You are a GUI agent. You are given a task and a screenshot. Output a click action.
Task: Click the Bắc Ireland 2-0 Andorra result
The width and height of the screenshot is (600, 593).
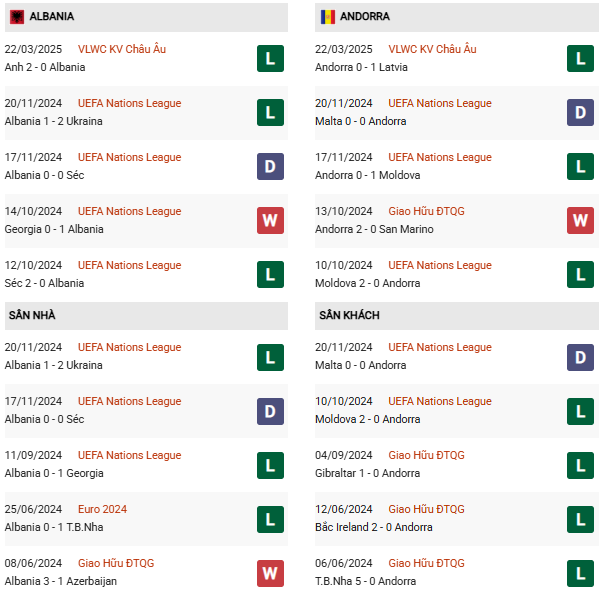click(x=373, y=527)
